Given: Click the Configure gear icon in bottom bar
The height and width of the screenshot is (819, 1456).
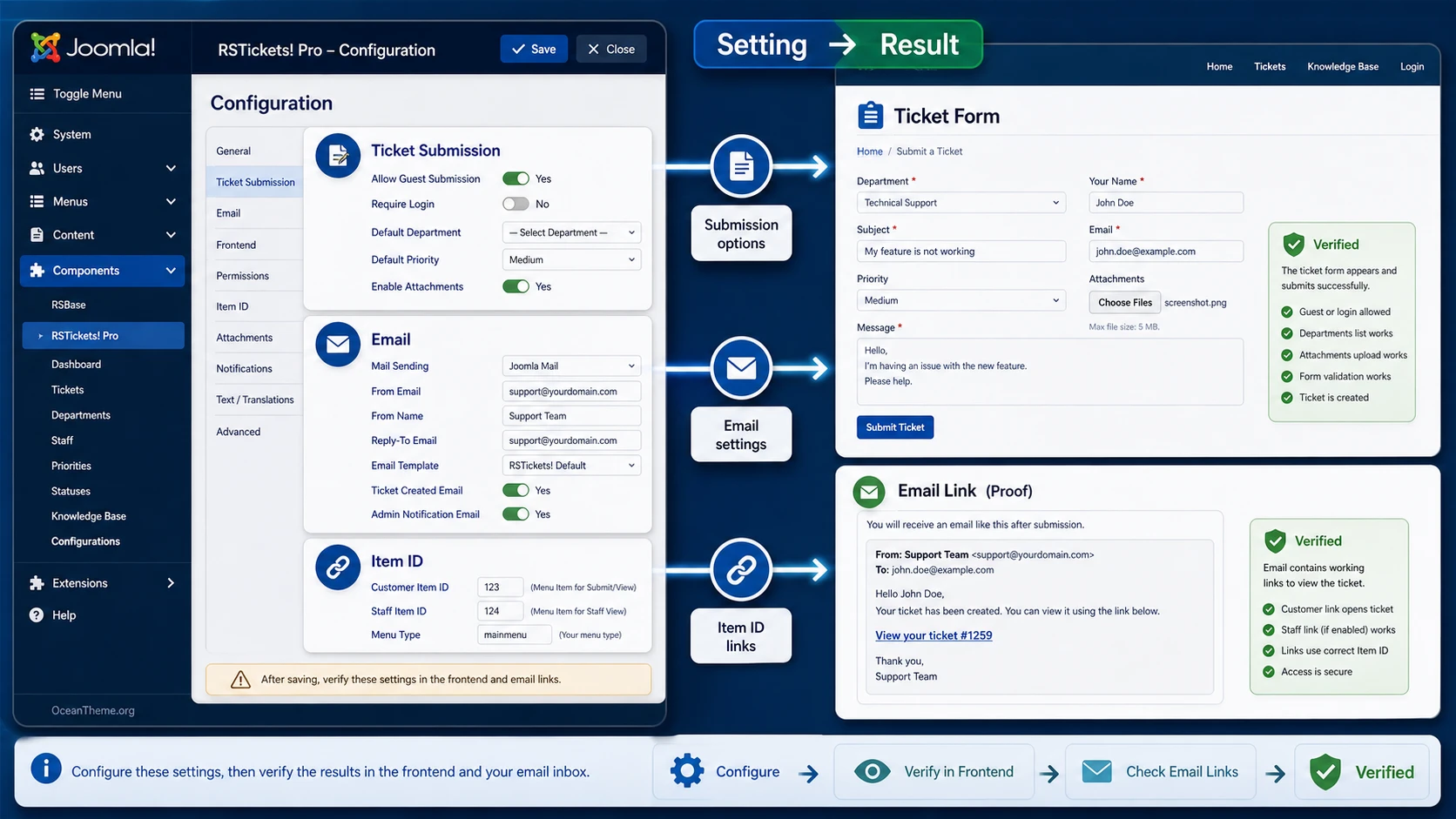Looking at the screenshot, I should (x=687, y=771).
